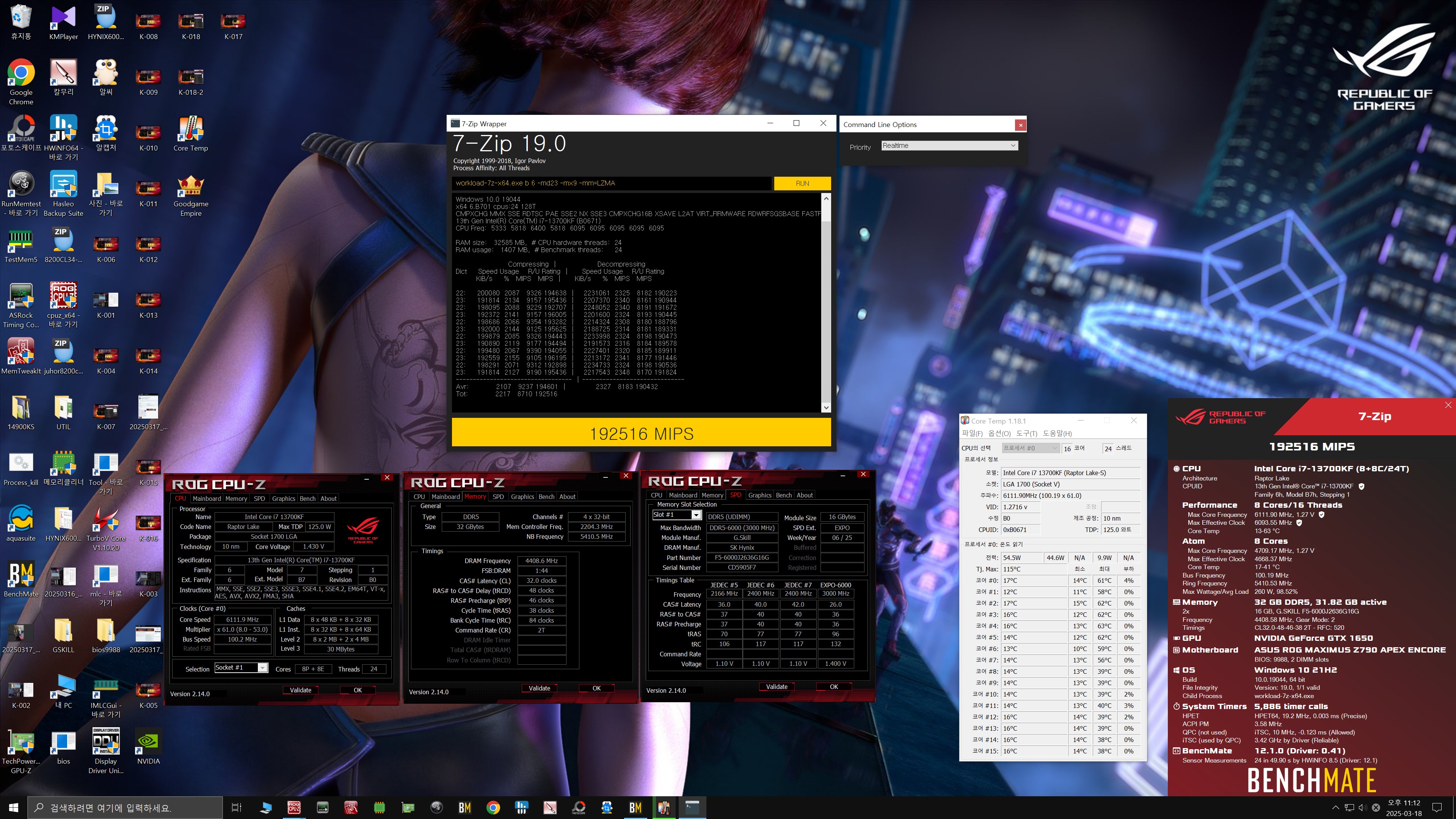Click Validate in the Memory CPU-Z window
The width and height of the screenshot is (1456, 819).
click(x=539, y=689)
